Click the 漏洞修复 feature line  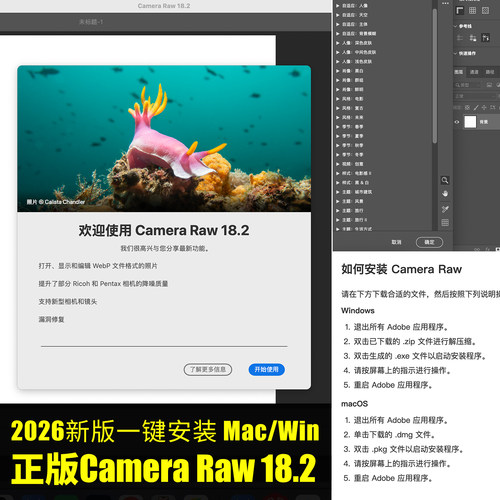tap(51, 319)
